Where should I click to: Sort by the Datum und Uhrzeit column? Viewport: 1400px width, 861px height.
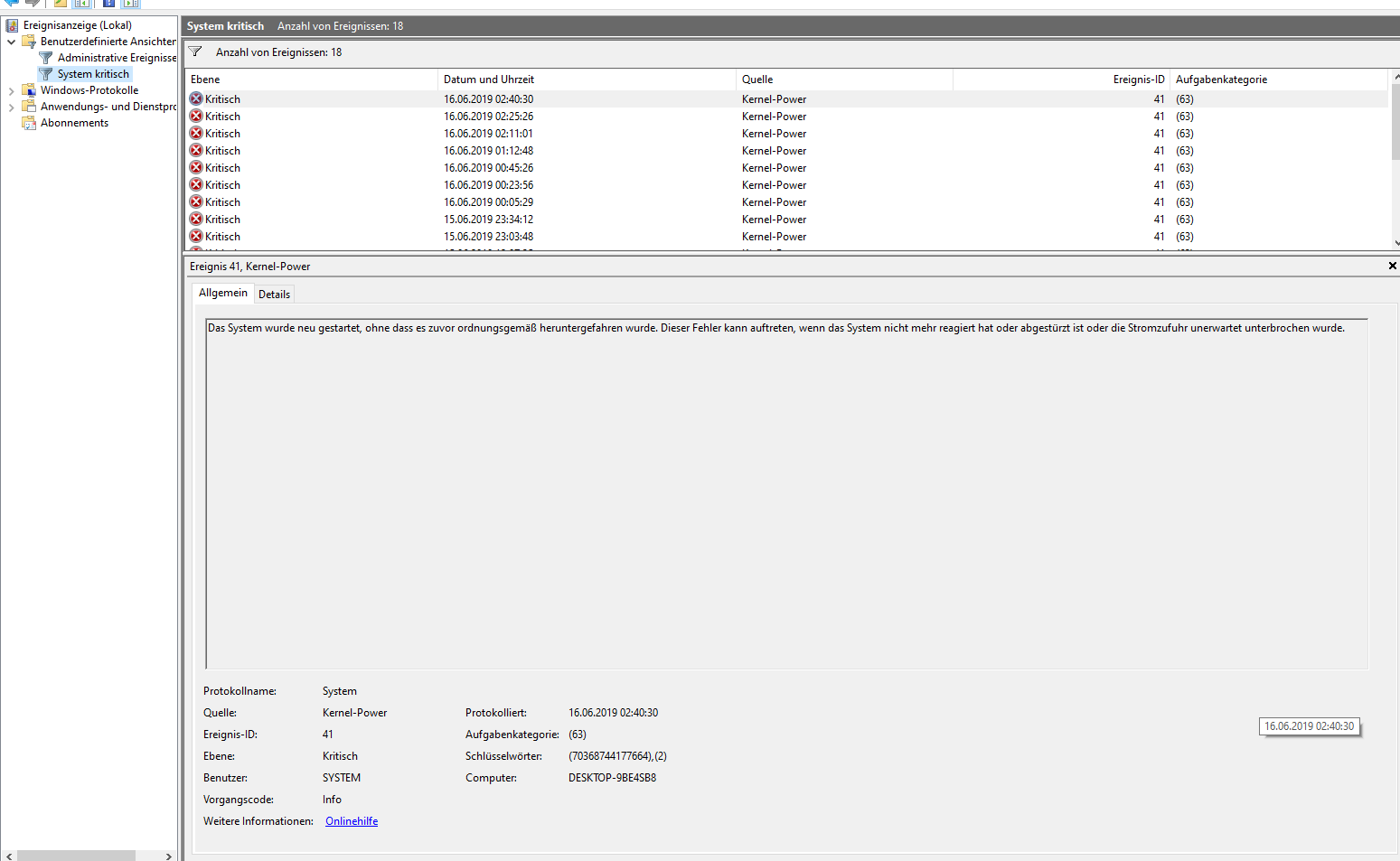pyautogui.click(x=587, y=80)
